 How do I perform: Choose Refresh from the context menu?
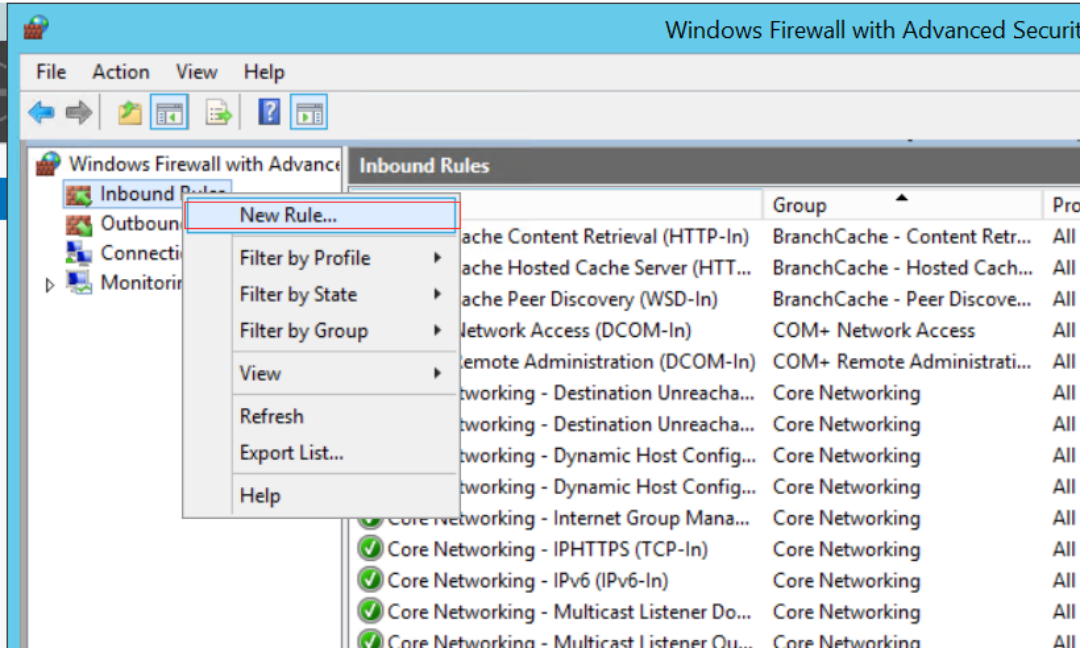tap(321, 416)
